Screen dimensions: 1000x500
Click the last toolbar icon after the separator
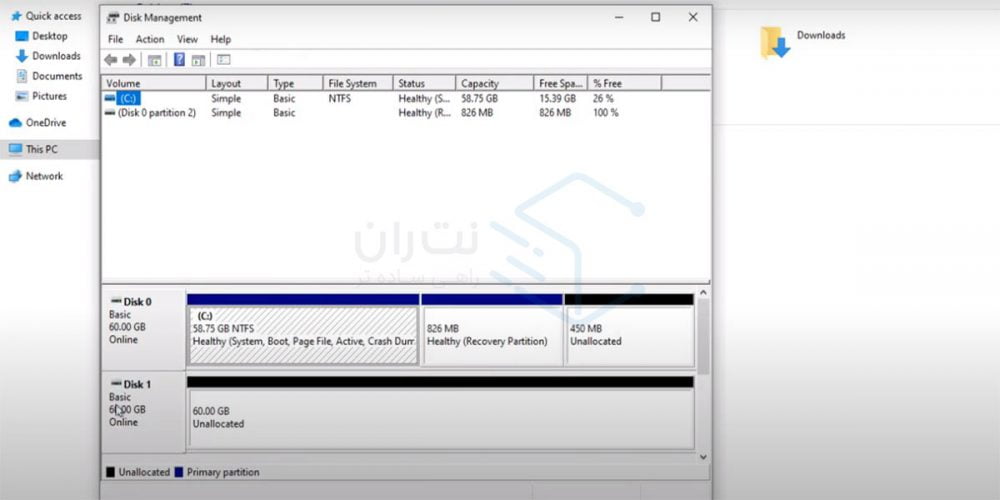coord(223,60)
